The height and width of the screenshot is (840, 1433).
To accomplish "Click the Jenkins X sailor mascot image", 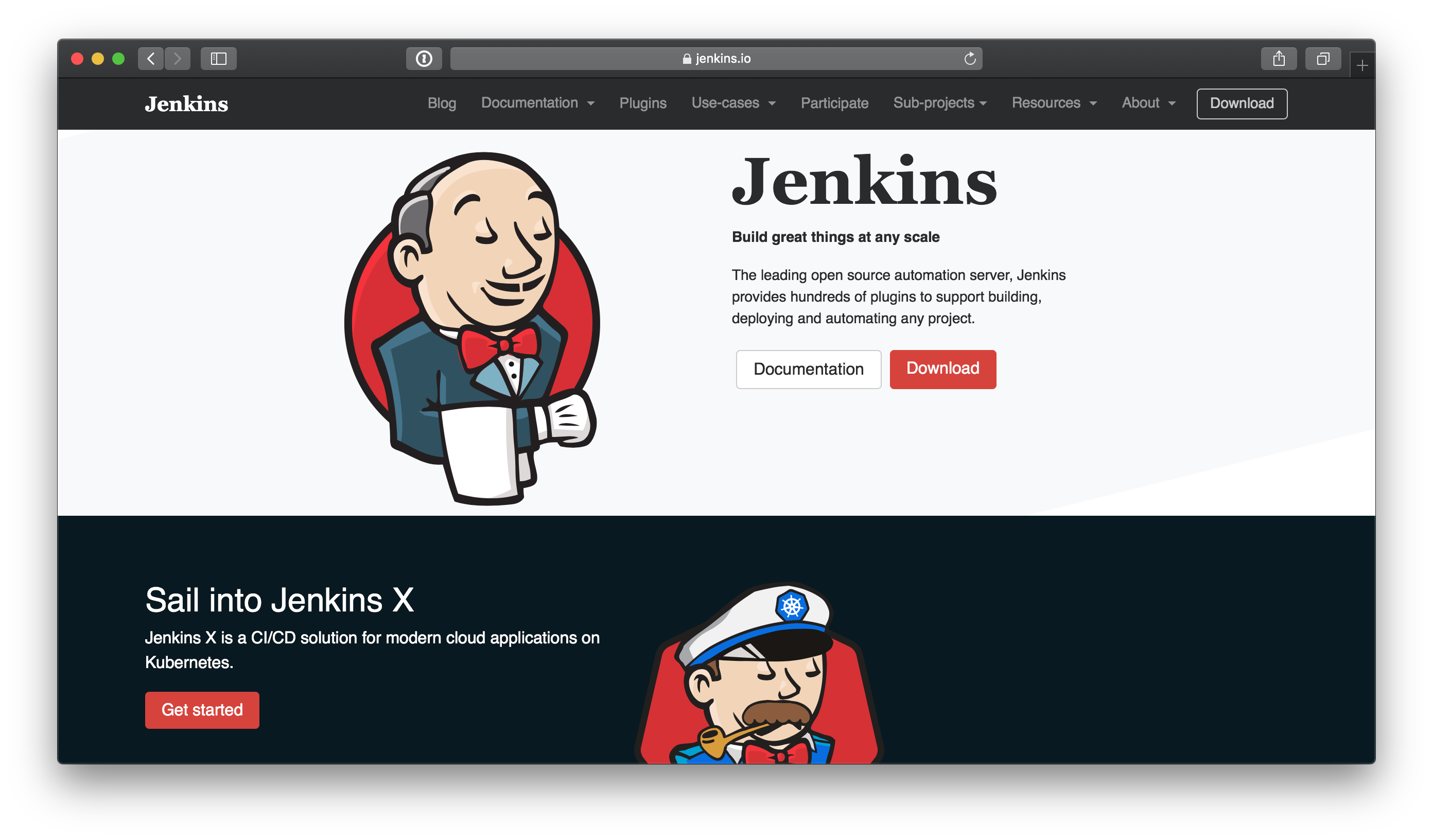I will [x=759, y=673].
